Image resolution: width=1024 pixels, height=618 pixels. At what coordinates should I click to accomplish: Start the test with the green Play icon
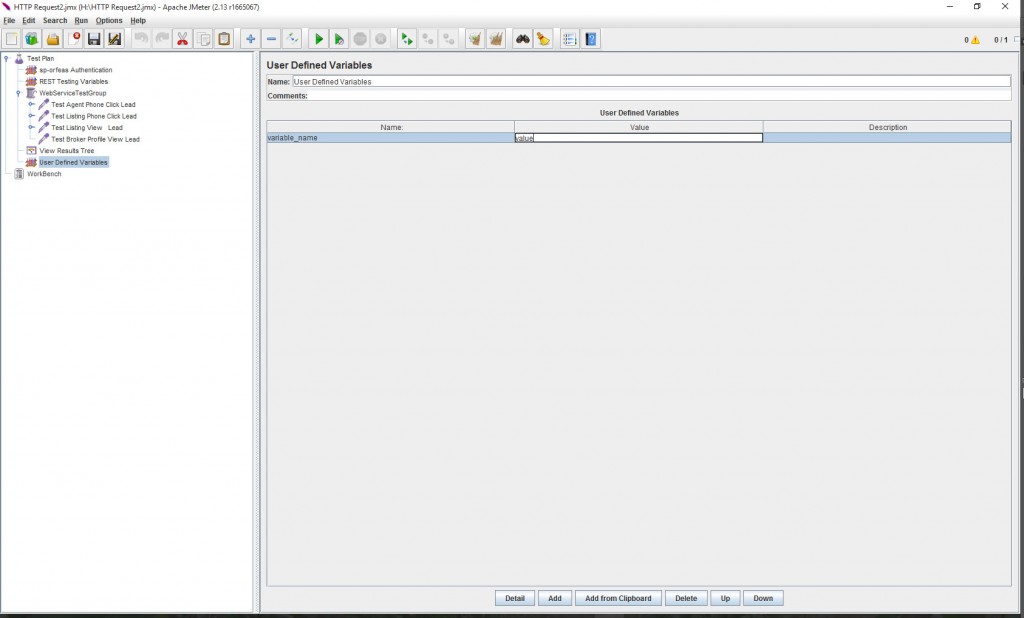click(x=316, y=39)
